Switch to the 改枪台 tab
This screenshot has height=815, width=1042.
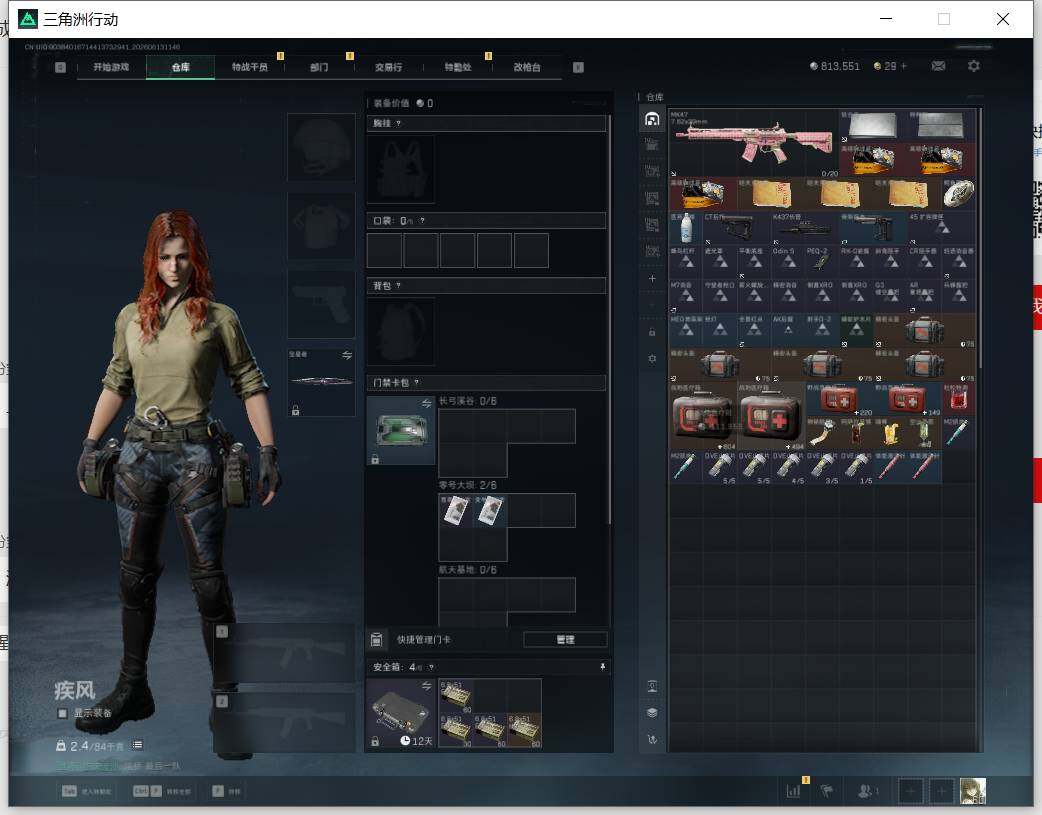click(526, 67)
